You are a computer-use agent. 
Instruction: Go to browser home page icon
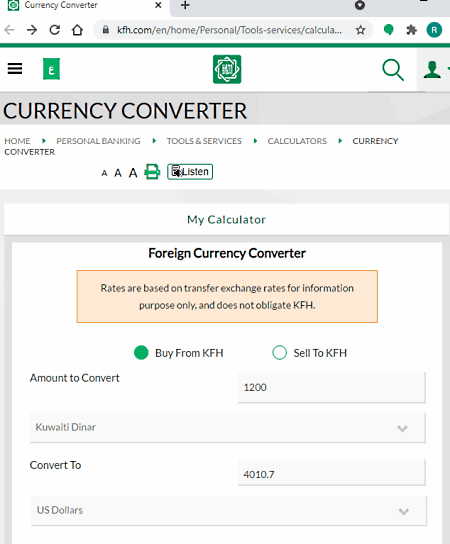(77, 30)
